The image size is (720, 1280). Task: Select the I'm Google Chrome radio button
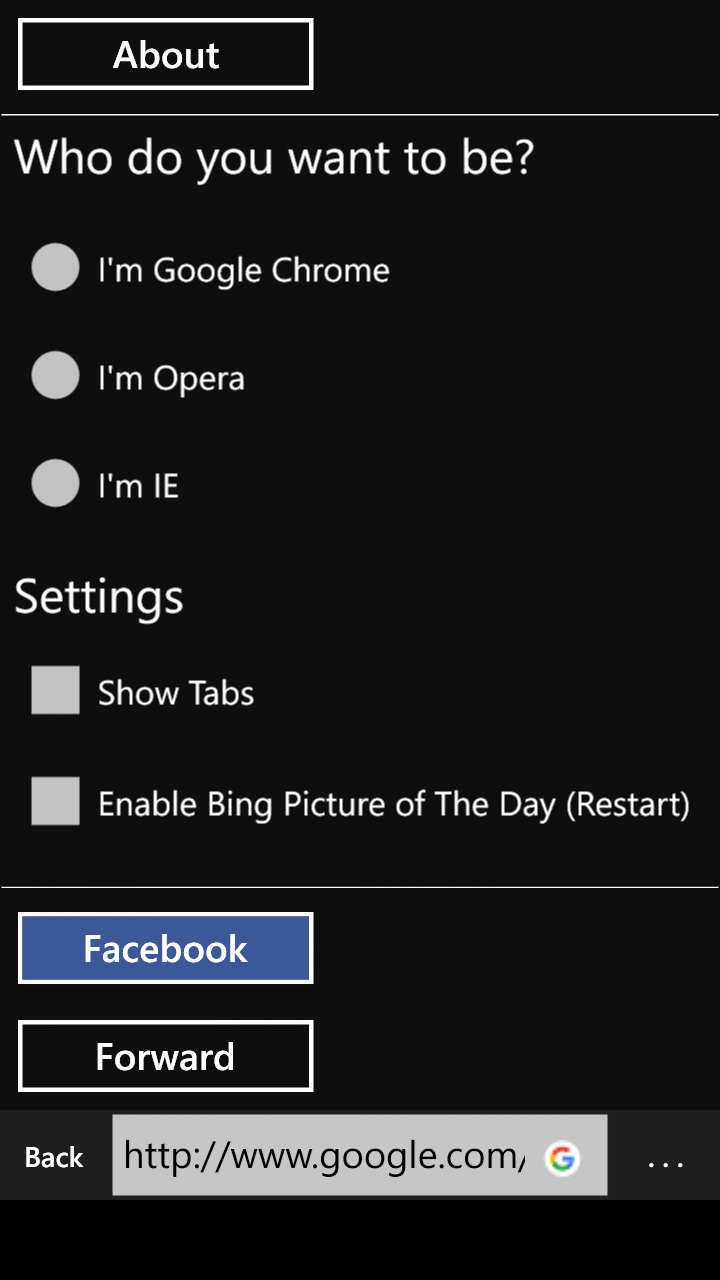point(55,268)
